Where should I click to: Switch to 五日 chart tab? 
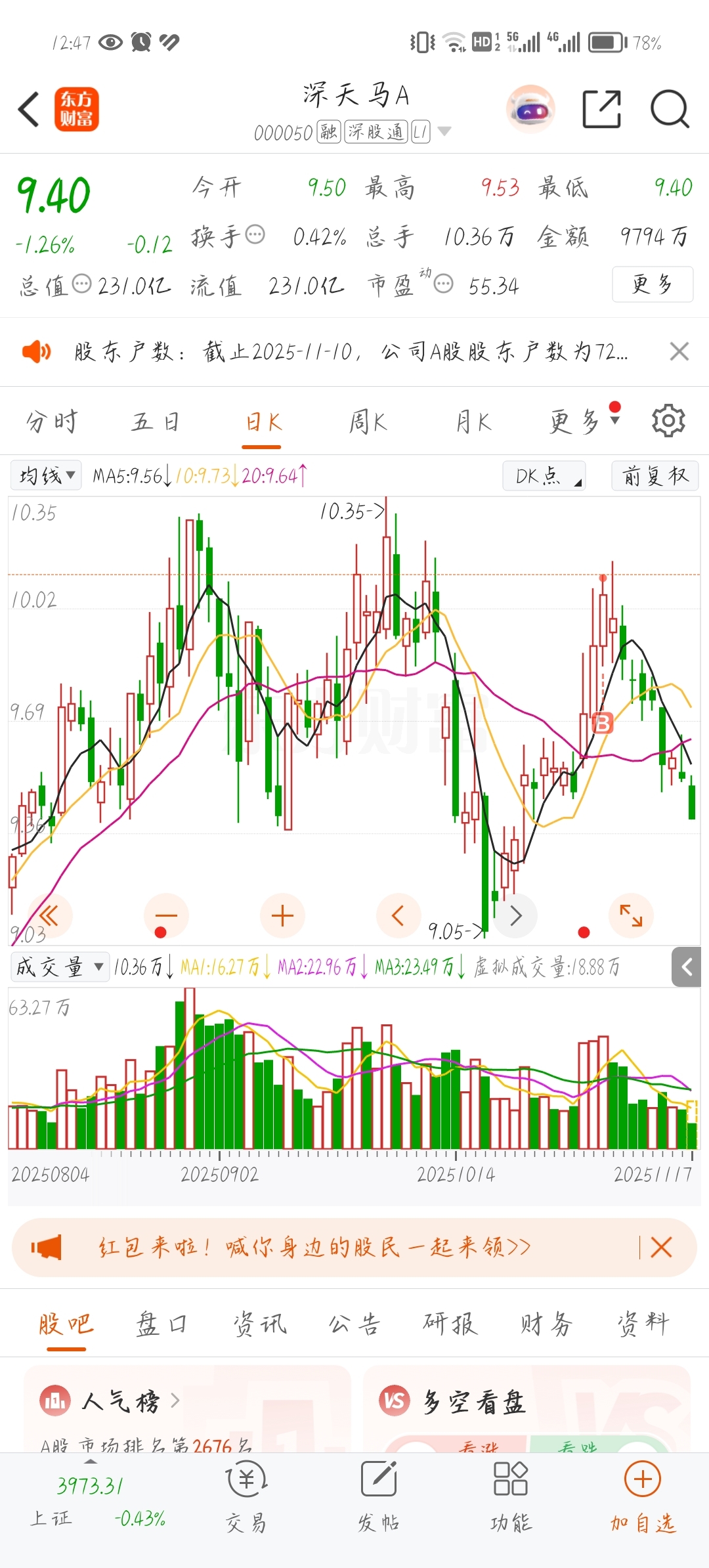(156, 422)
